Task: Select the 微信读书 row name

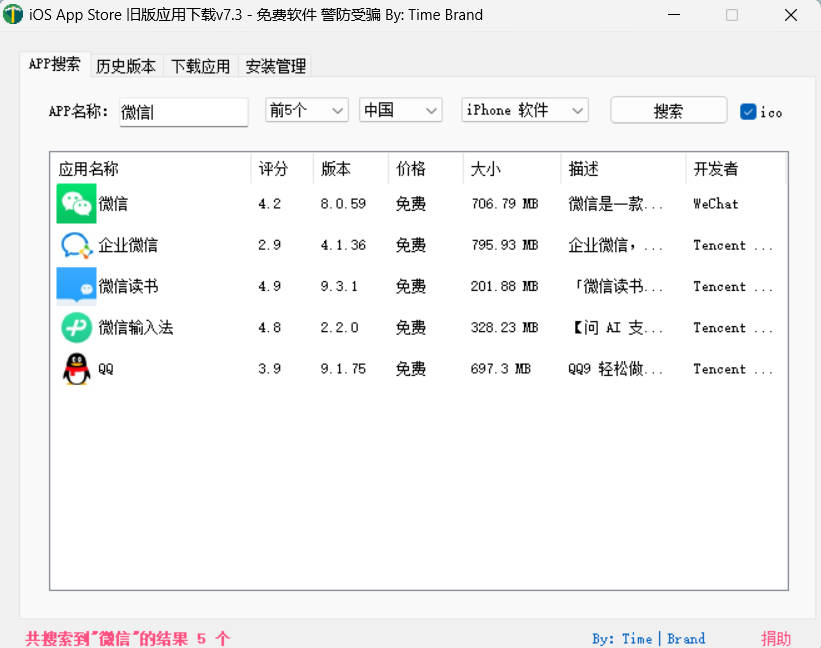Action: 128,286
